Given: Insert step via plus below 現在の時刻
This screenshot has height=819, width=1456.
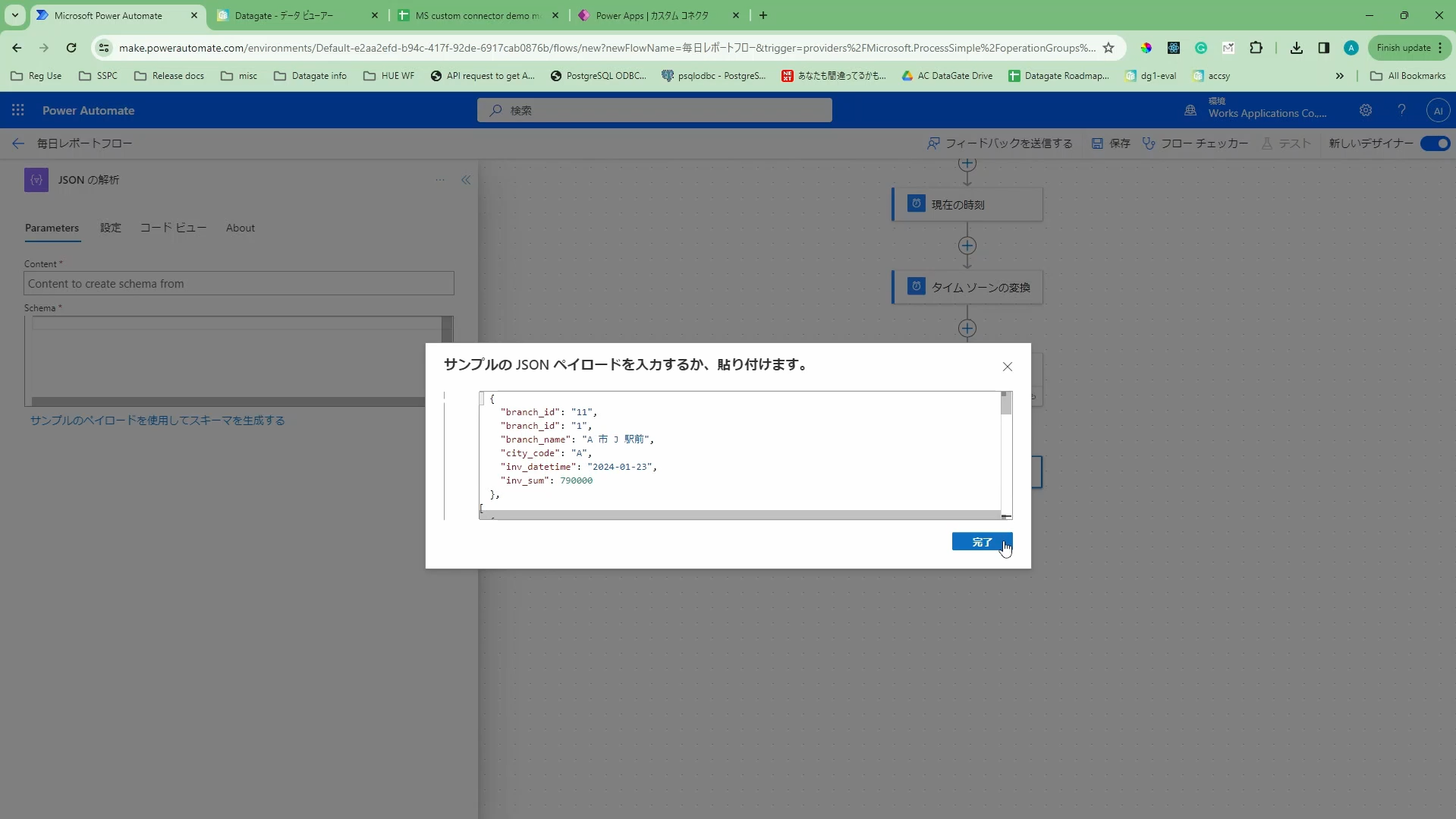Looking at the screenshot, I should pos(967,246).
